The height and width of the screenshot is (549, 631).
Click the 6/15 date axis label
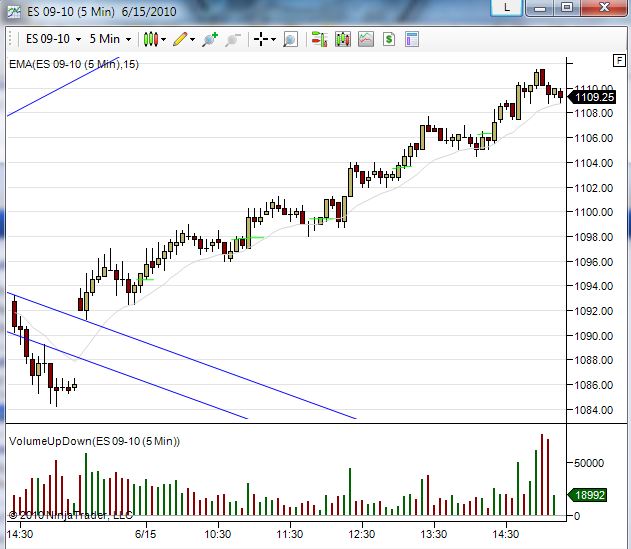pyautogui.click(x=145, y=534)
